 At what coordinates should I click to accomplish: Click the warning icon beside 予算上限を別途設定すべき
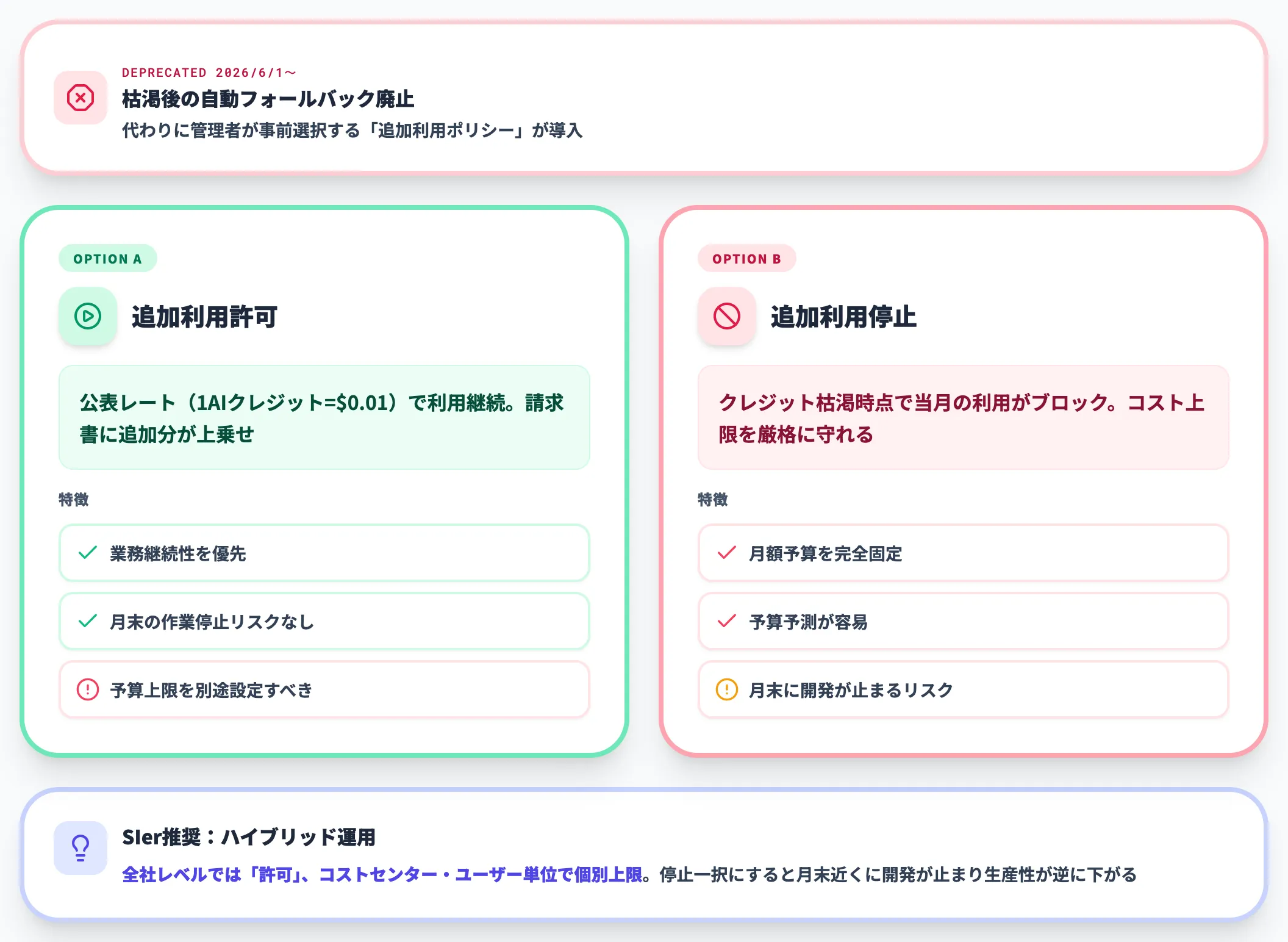87,690
